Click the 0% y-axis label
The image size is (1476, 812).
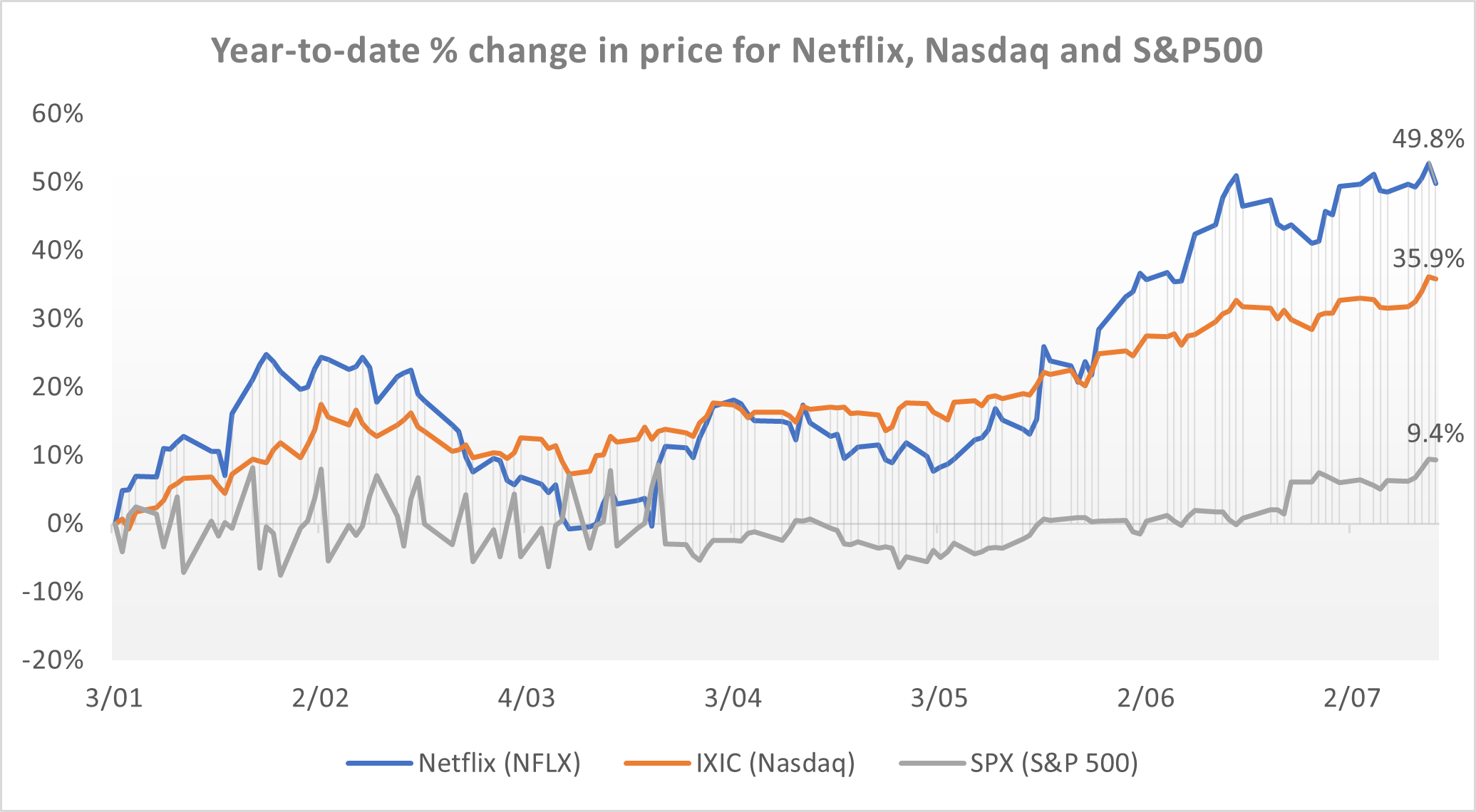[x=66, y=524]
